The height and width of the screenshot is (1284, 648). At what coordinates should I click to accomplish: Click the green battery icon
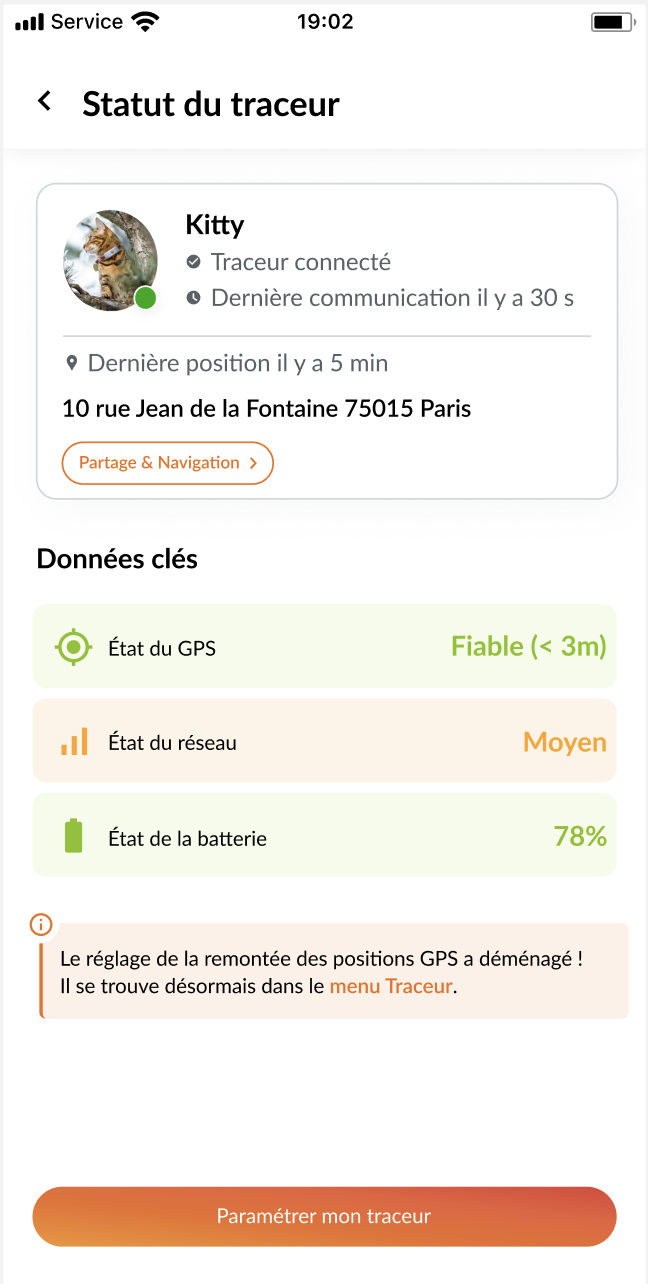74,836
